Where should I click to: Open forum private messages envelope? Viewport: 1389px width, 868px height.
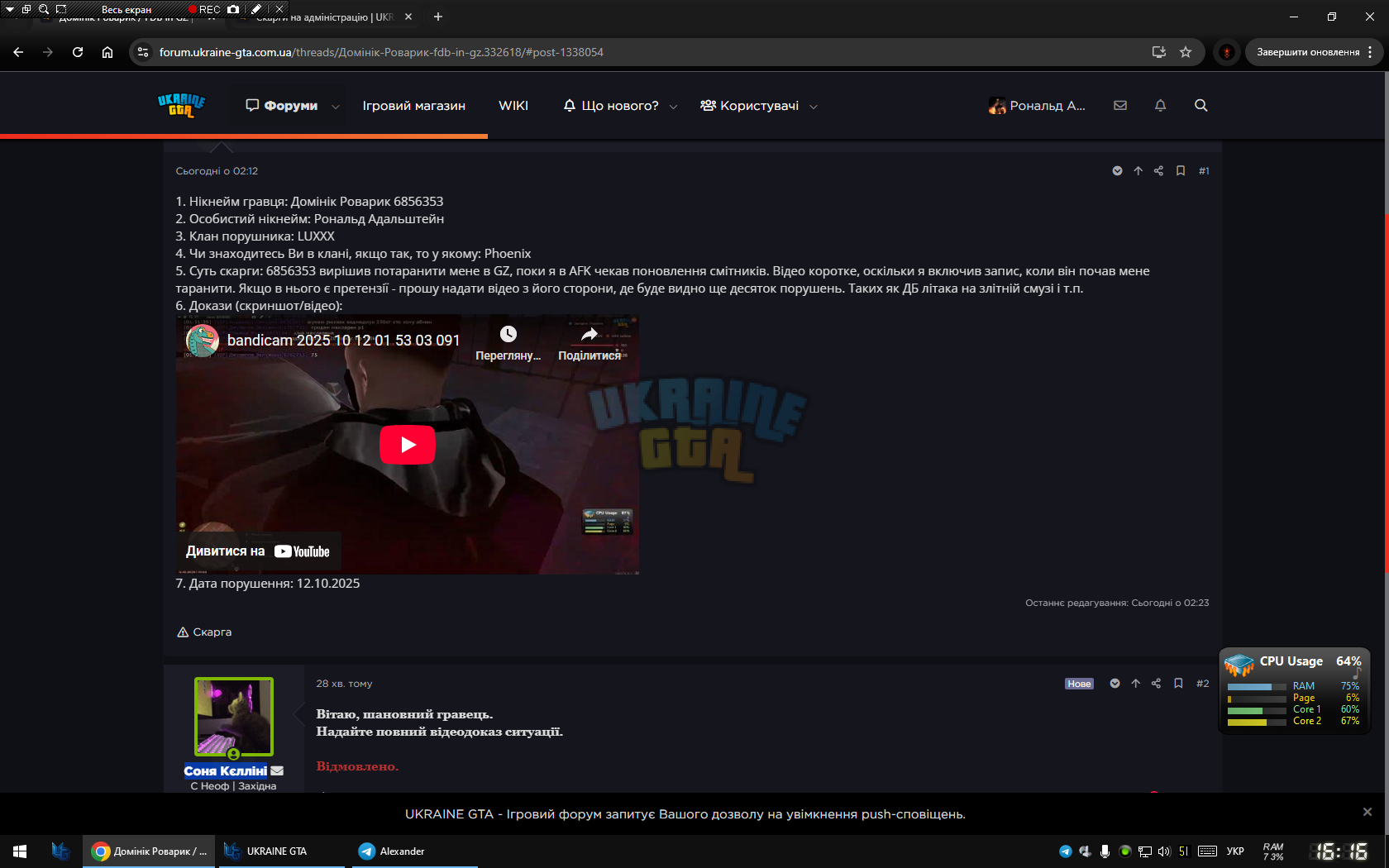pos(1120,106)
